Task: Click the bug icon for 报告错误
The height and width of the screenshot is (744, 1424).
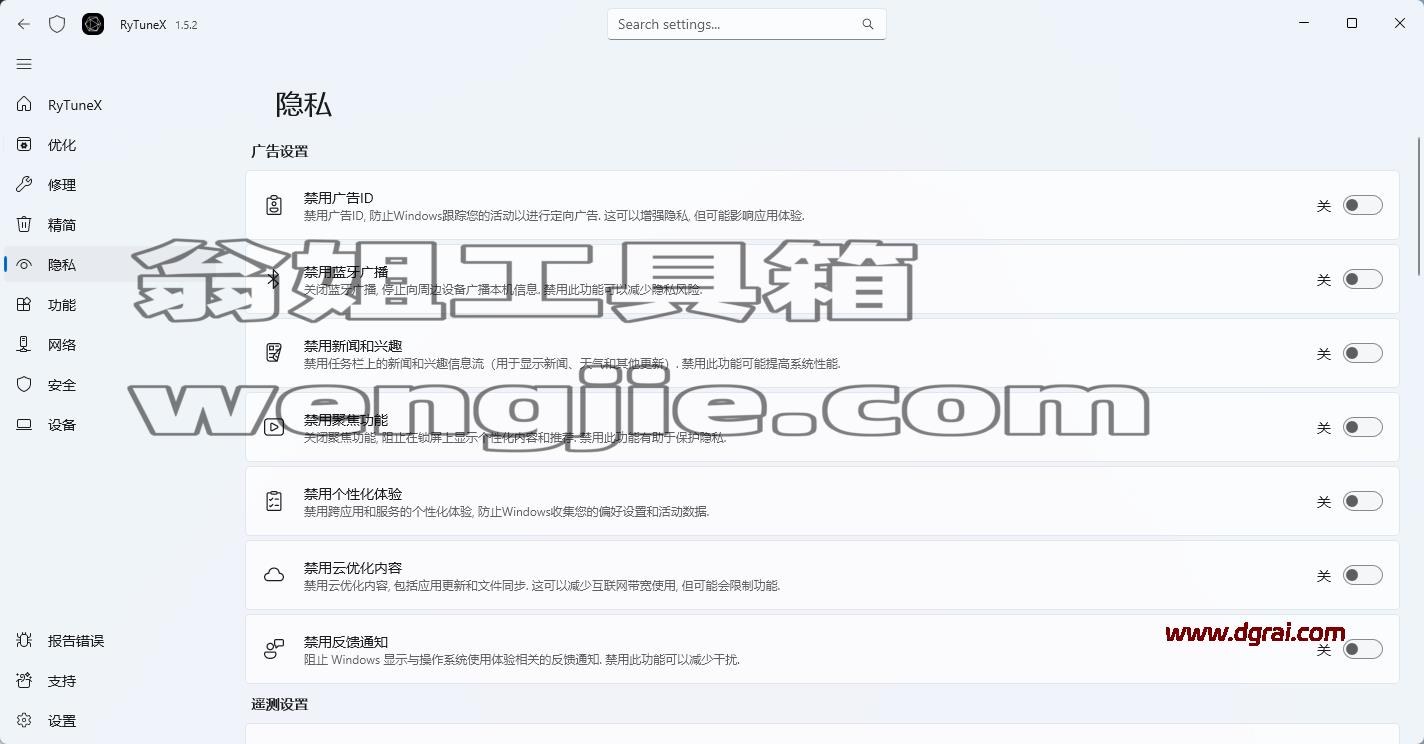Action: (24, 641)
